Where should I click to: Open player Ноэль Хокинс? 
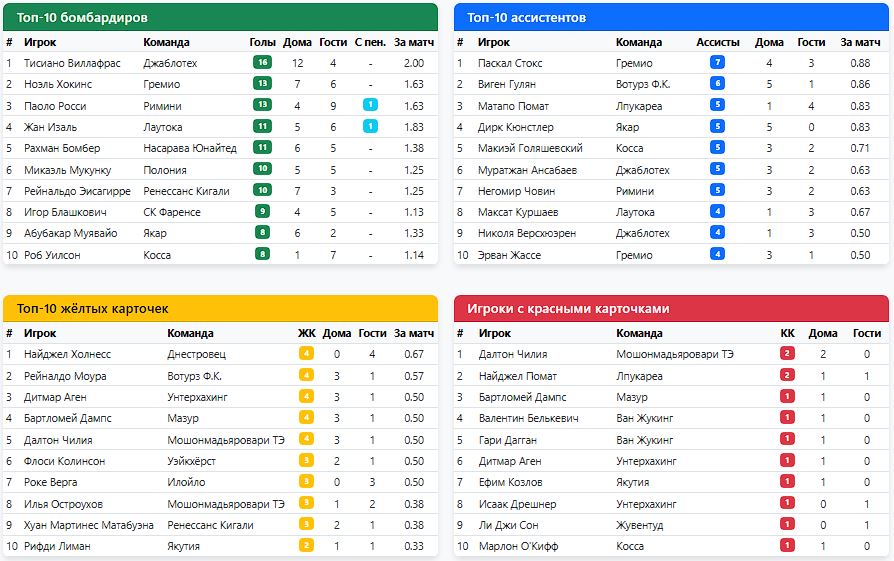(58, 84)
